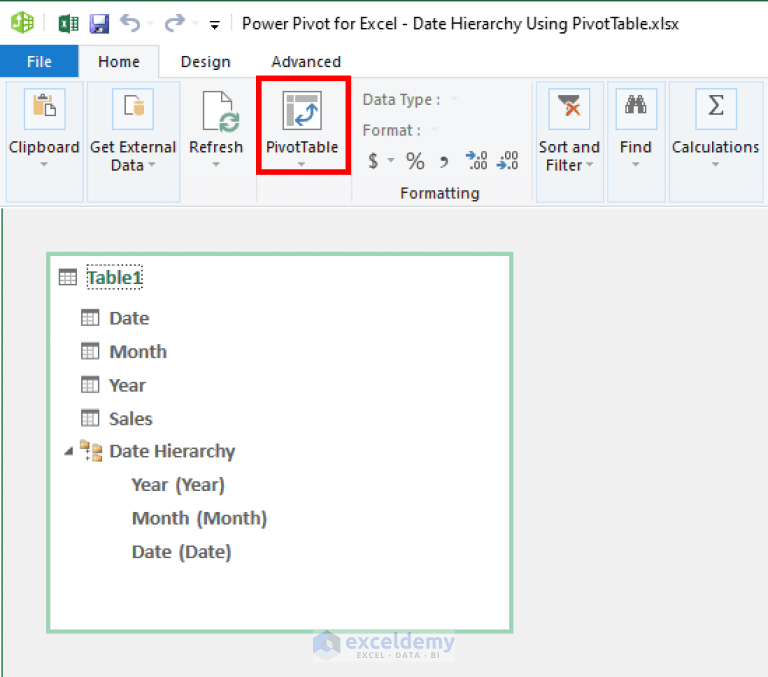Image resolution: width=768 pixels, height=677 pixels.
Task: Click Sort and Filter clear-filter icon
Action: click(569, 108)
